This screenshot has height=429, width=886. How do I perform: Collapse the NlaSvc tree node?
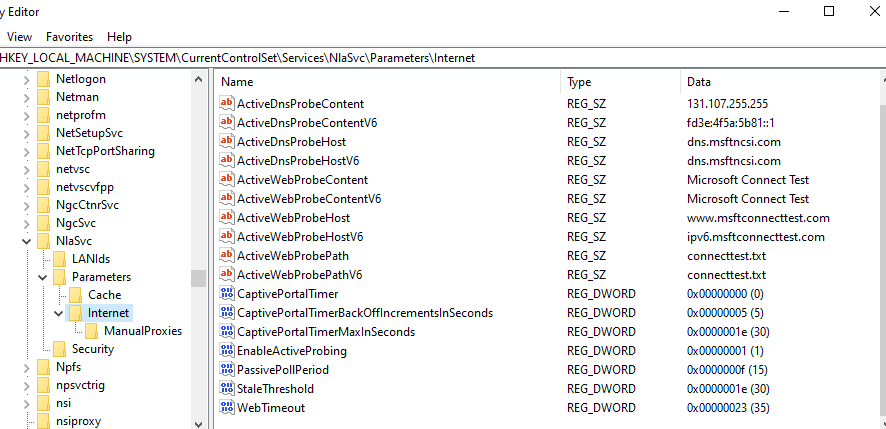click(25, 241)
